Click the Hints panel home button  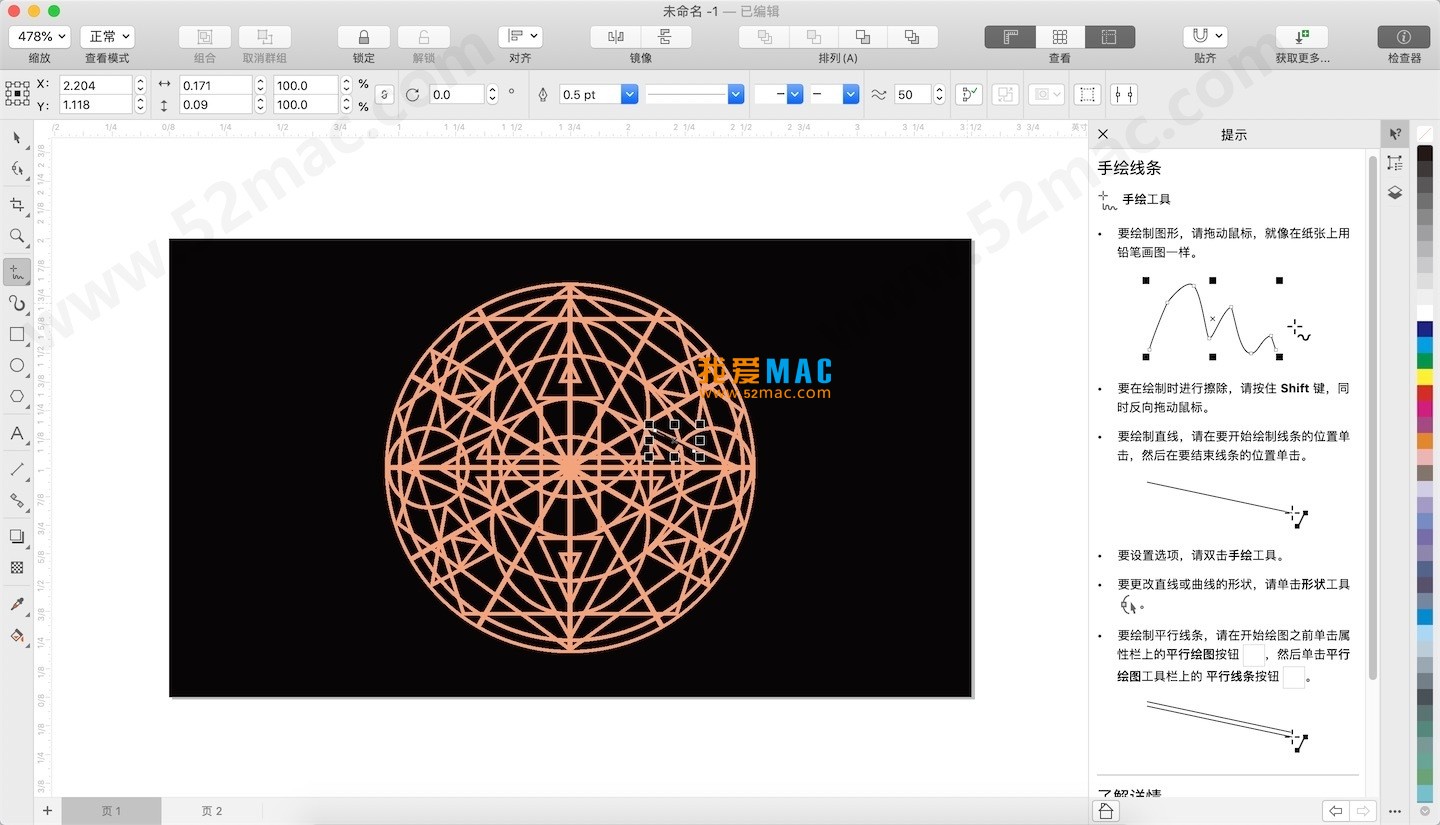click(x=1106, y=811)
